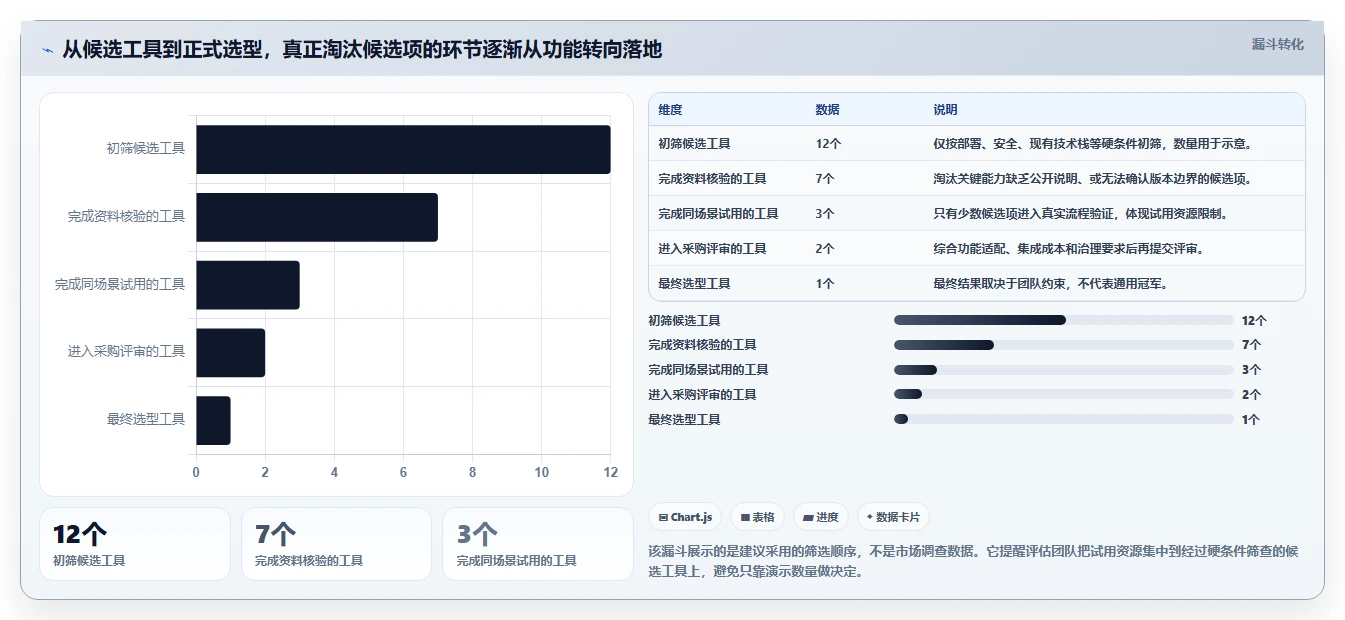The width and height of the screenshot is (1345, 620).
Task: Click the 完成资料核验的工具 chart bar
Action: (317, 217)
